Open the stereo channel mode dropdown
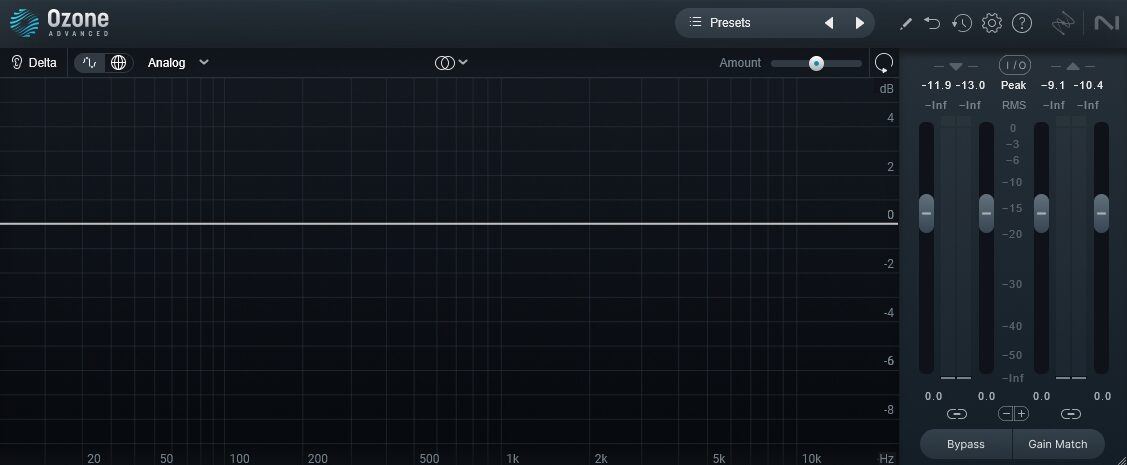1127x465 pixels. 451,63
